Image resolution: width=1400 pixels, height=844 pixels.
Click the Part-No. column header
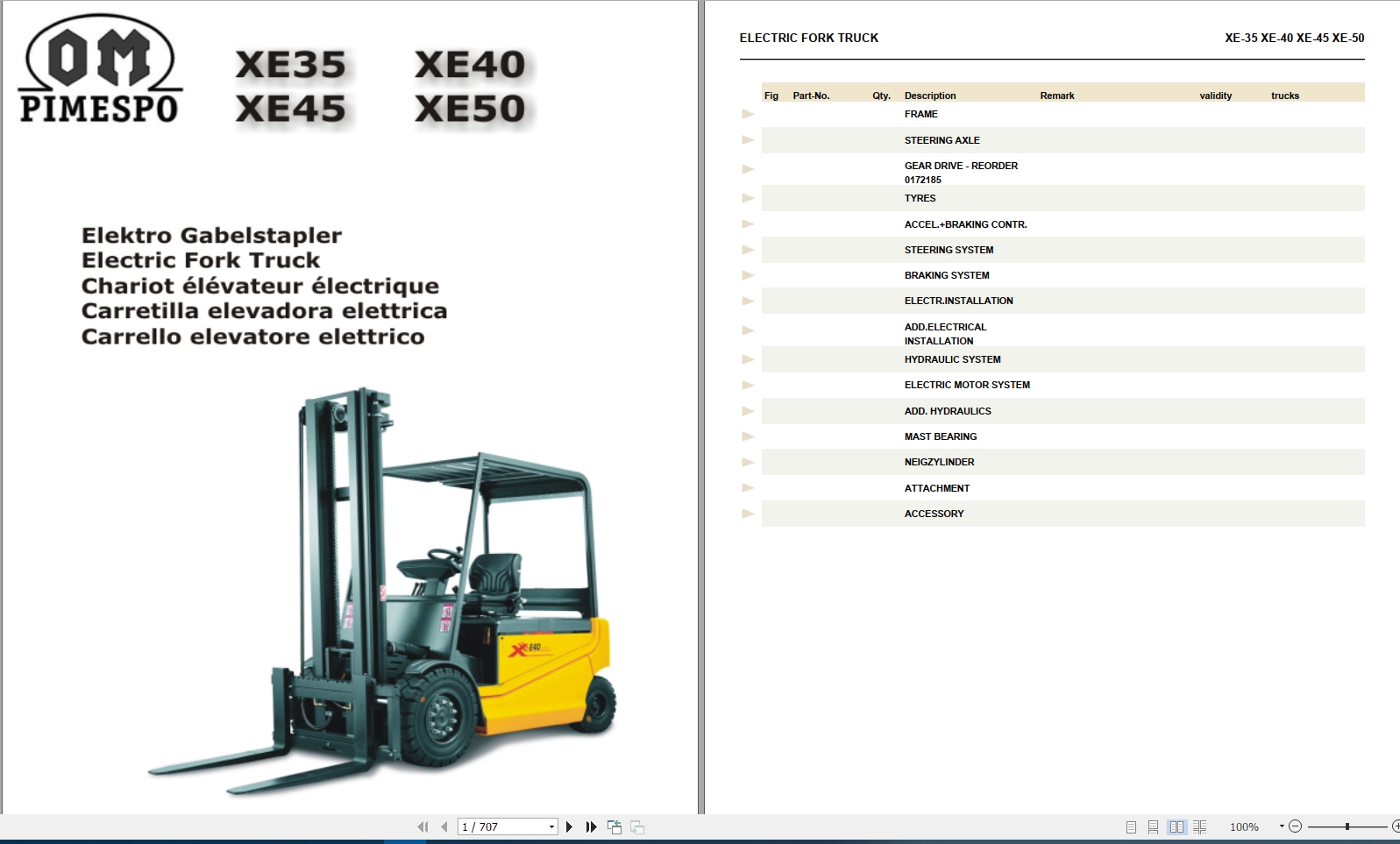coord(811,96)
